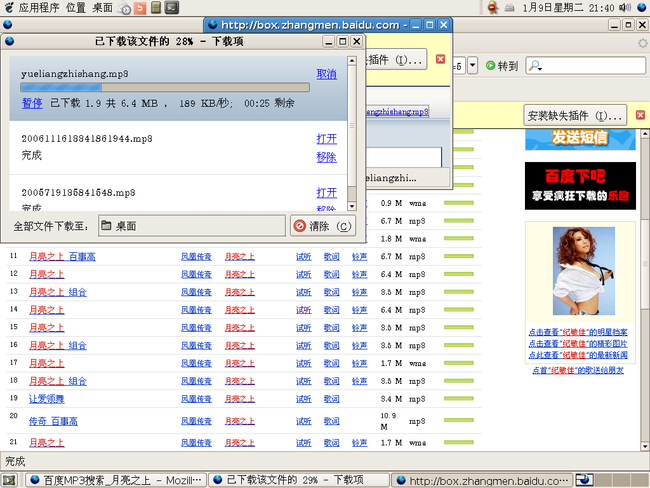Open the search engine magnifier dropdown

[x=535, y=66]
